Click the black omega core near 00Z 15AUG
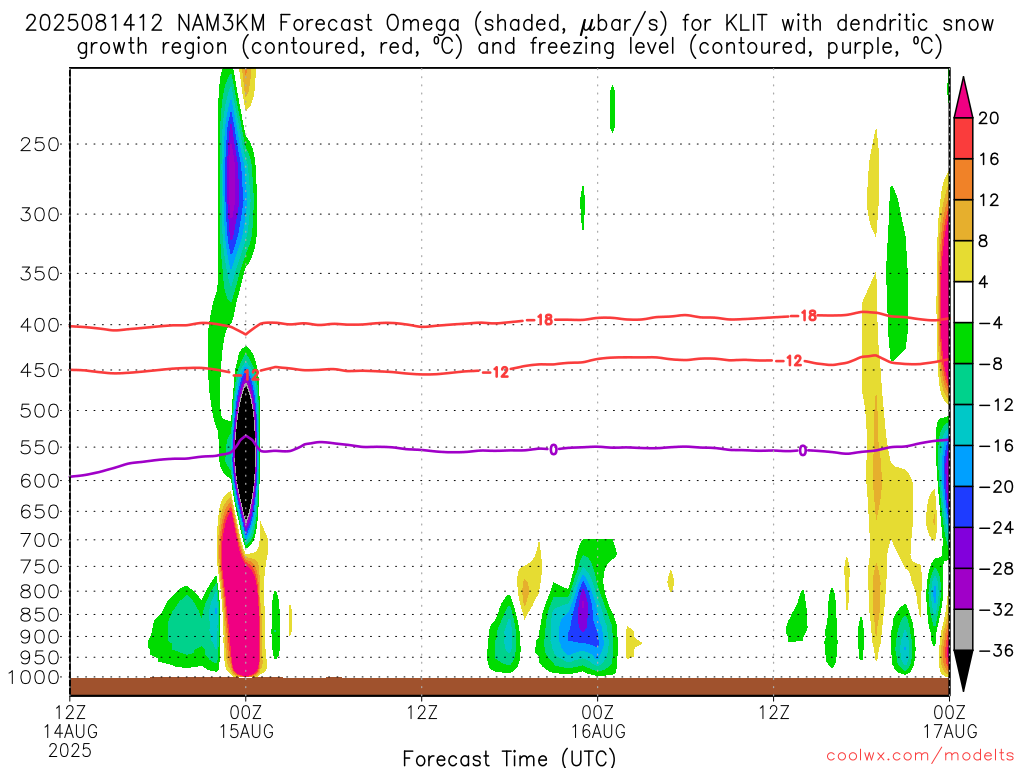The height and width of the screenshot is (768, 1024). (x=246, y=451)
